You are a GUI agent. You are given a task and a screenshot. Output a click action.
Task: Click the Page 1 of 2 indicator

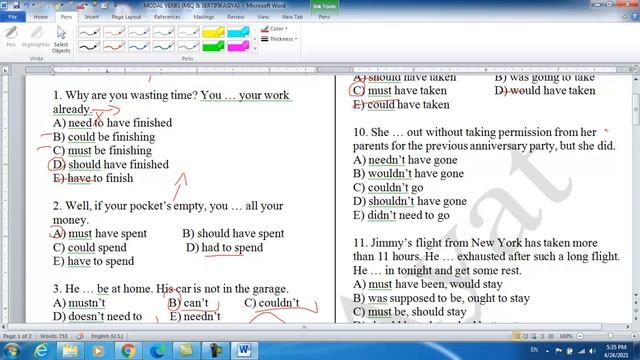click(x=17, y=336)
